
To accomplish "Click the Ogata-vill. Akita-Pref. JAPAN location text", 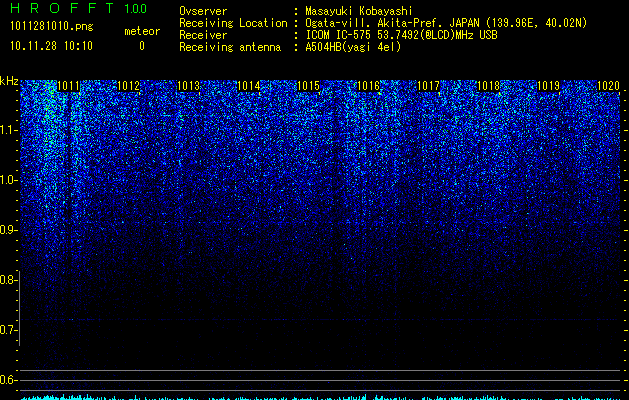I will pyautogui.click(x=446, y=23).
